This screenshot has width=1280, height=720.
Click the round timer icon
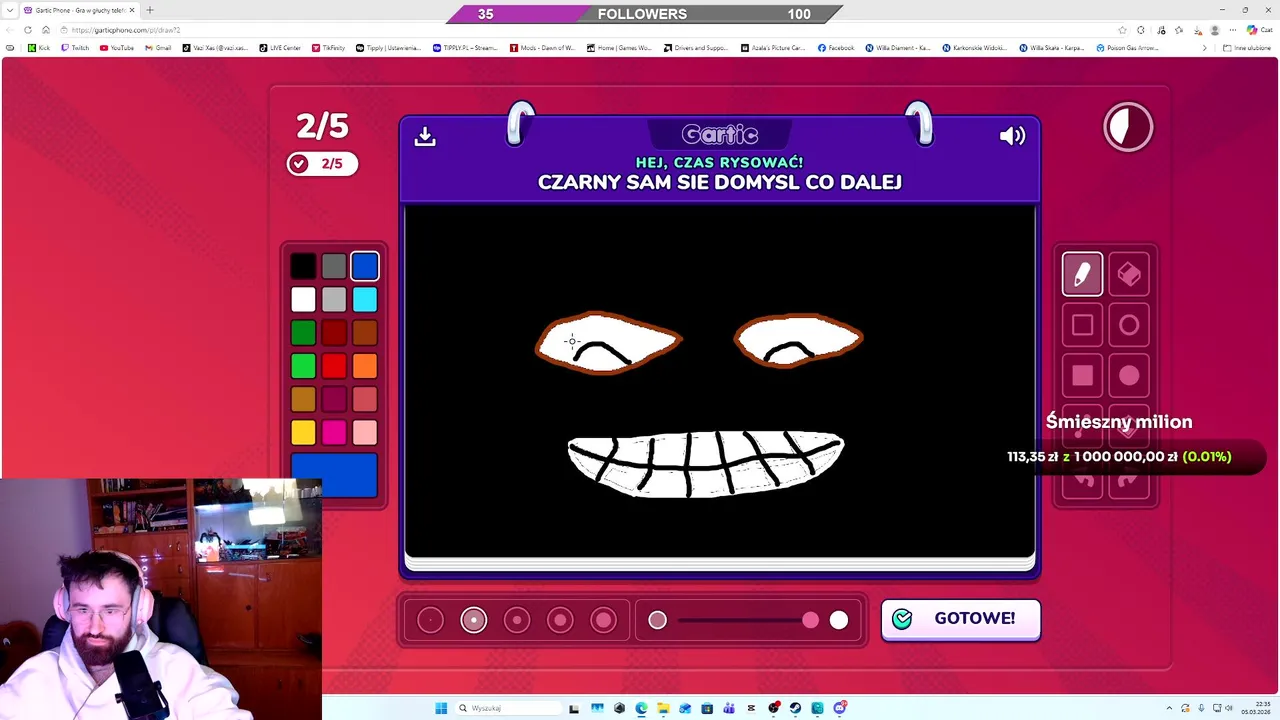(x=1128, y=127)
